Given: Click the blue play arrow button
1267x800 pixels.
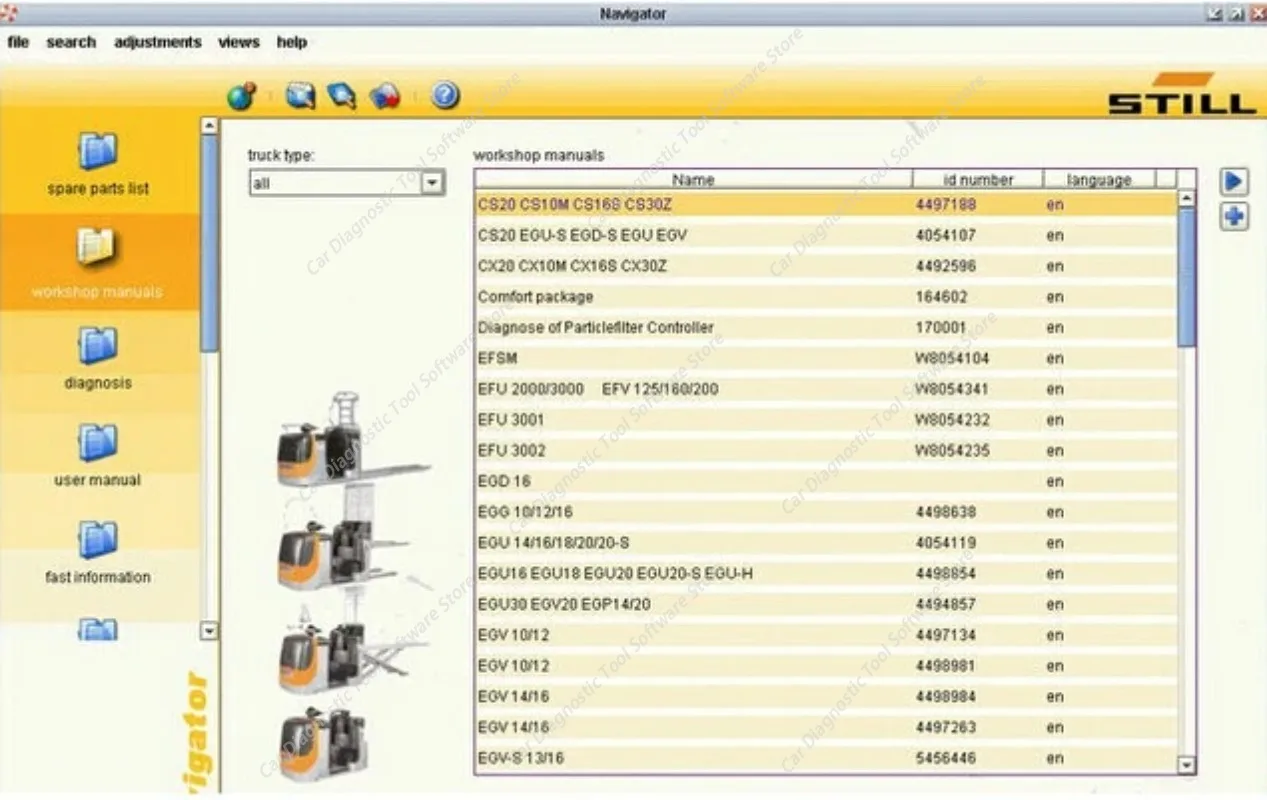Looking at the screenshot, I should (1234, 182).
